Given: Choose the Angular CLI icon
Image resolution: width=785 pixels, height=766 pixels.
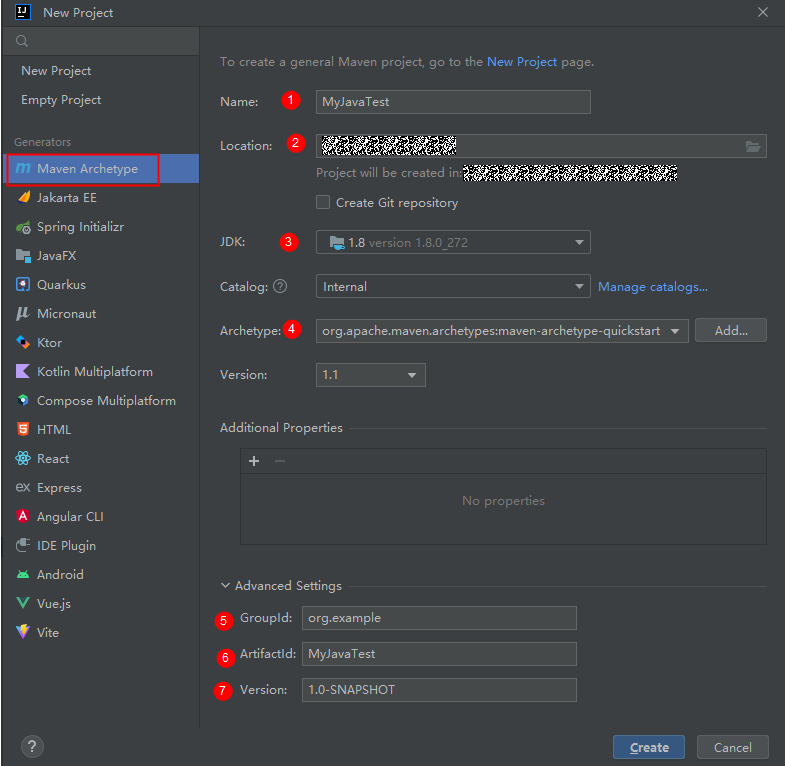Looking at the screenshot, I should tap(23, 517).
